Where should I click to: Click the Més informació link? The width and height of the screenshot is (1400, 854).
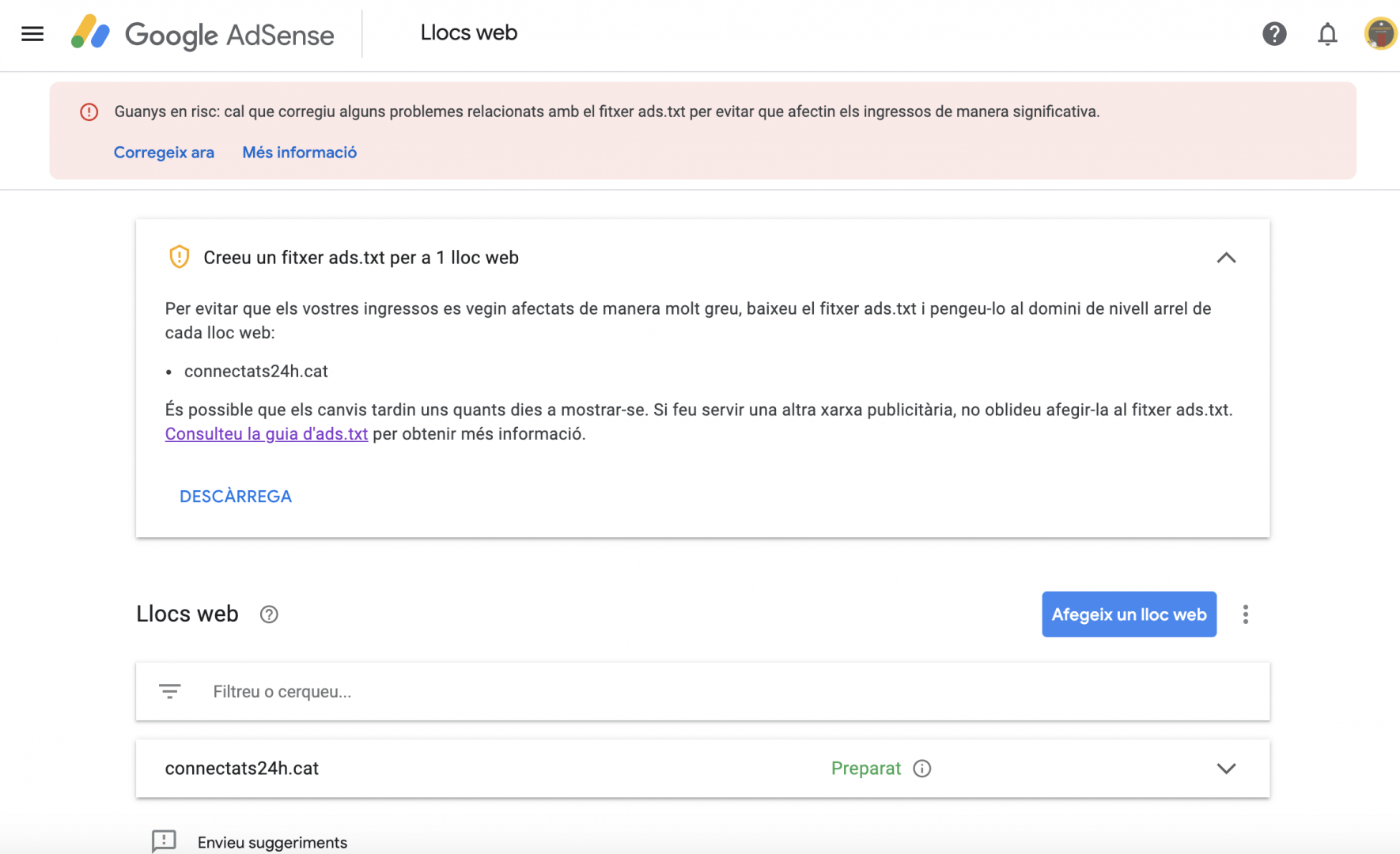click(300, 153)
